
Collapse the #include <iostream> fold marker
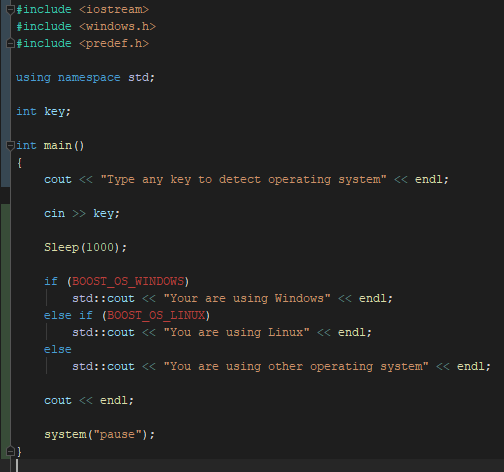coord(10,10)
